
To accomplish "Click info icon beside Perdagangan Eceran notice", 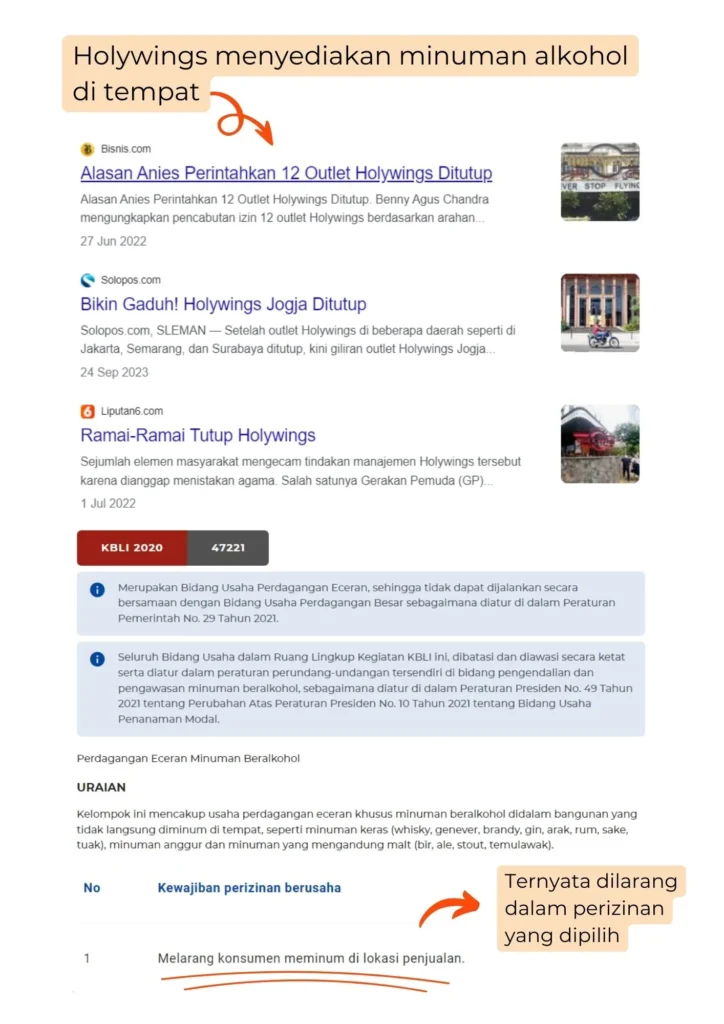I will coord(97,590).
